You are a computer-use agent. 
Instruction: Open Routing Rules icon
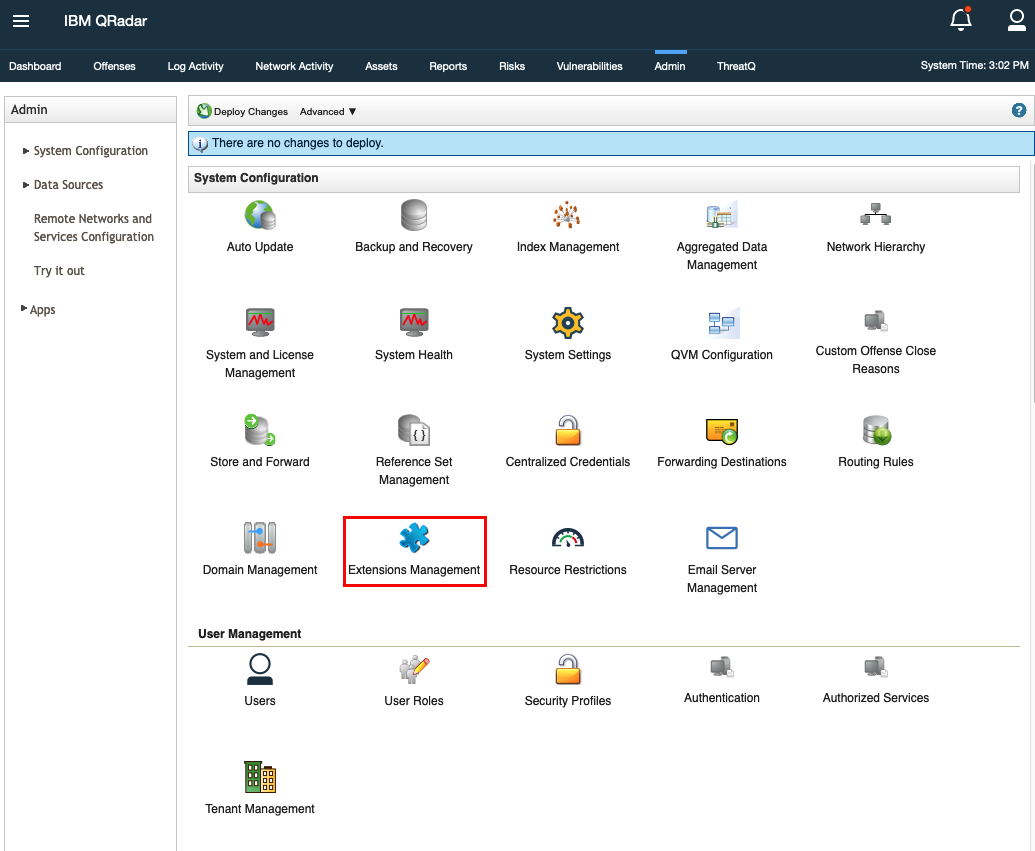click(x=876, y=430)
